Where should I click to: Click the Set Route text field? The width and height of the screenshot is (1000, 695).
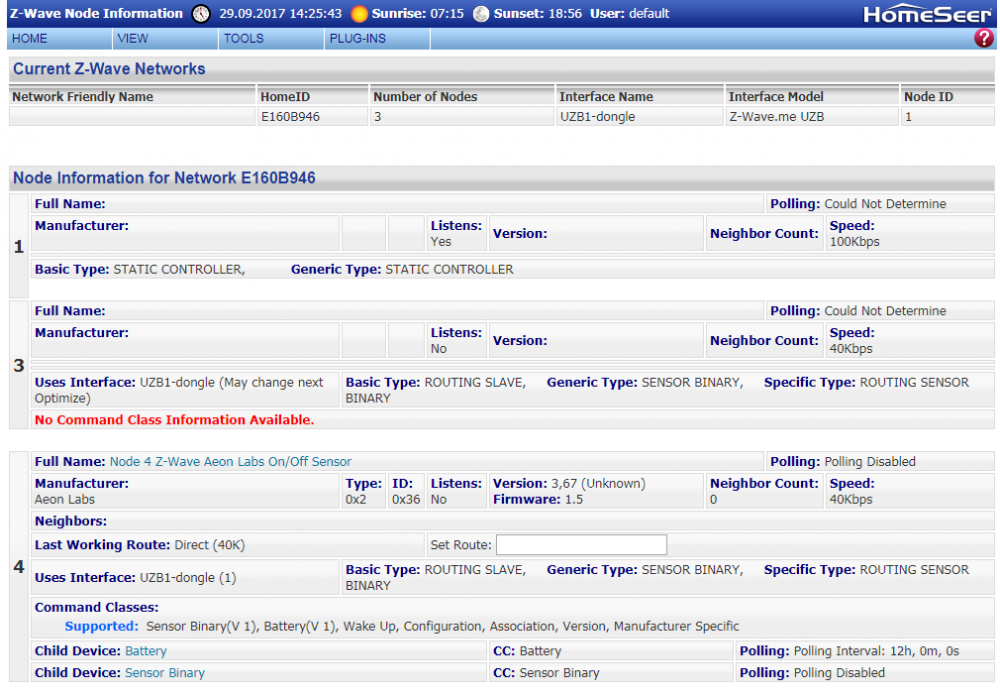(x=581, y=545)
